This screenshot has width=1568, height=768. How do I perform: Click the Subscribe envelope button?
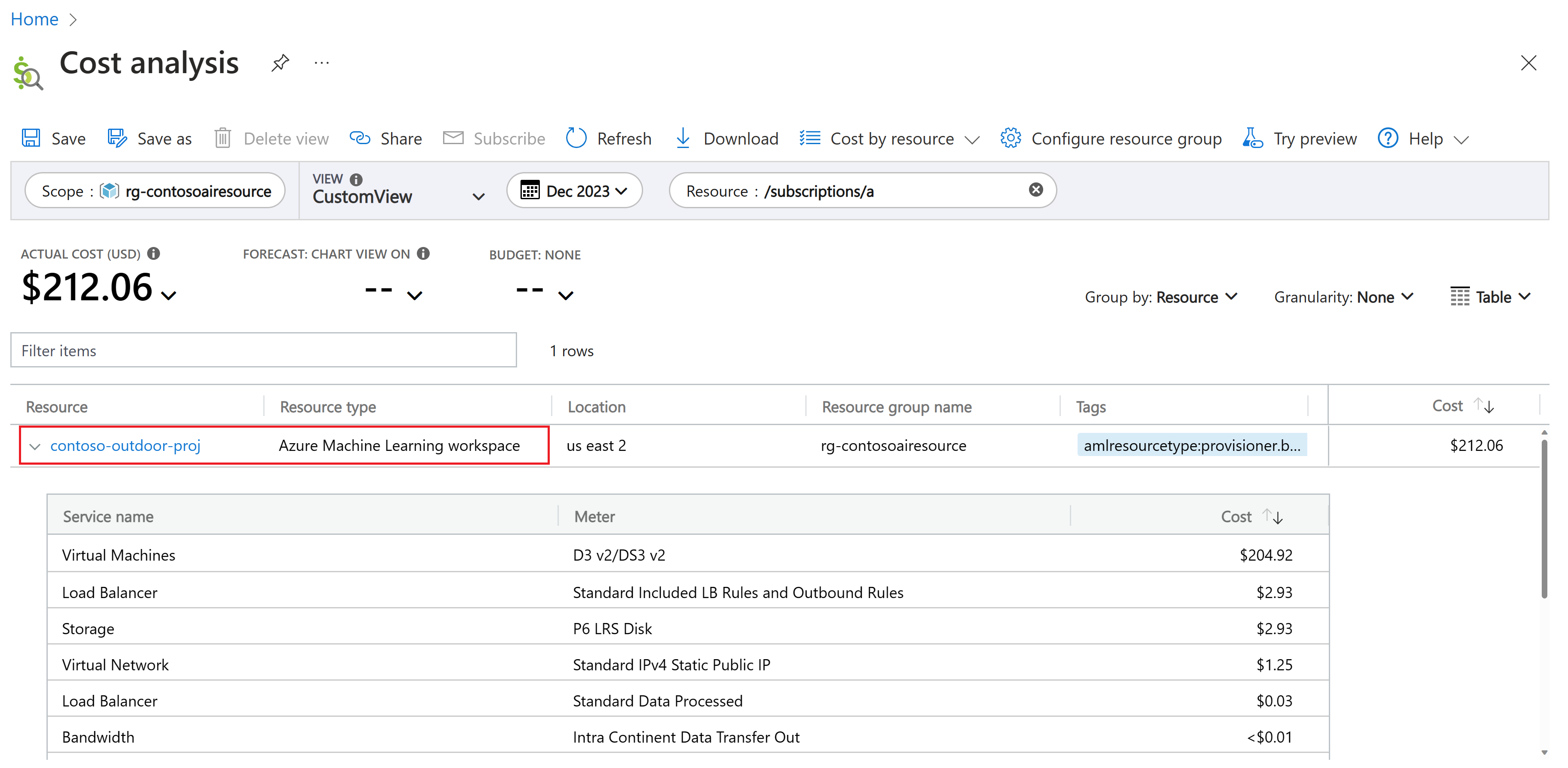(494, 138)
